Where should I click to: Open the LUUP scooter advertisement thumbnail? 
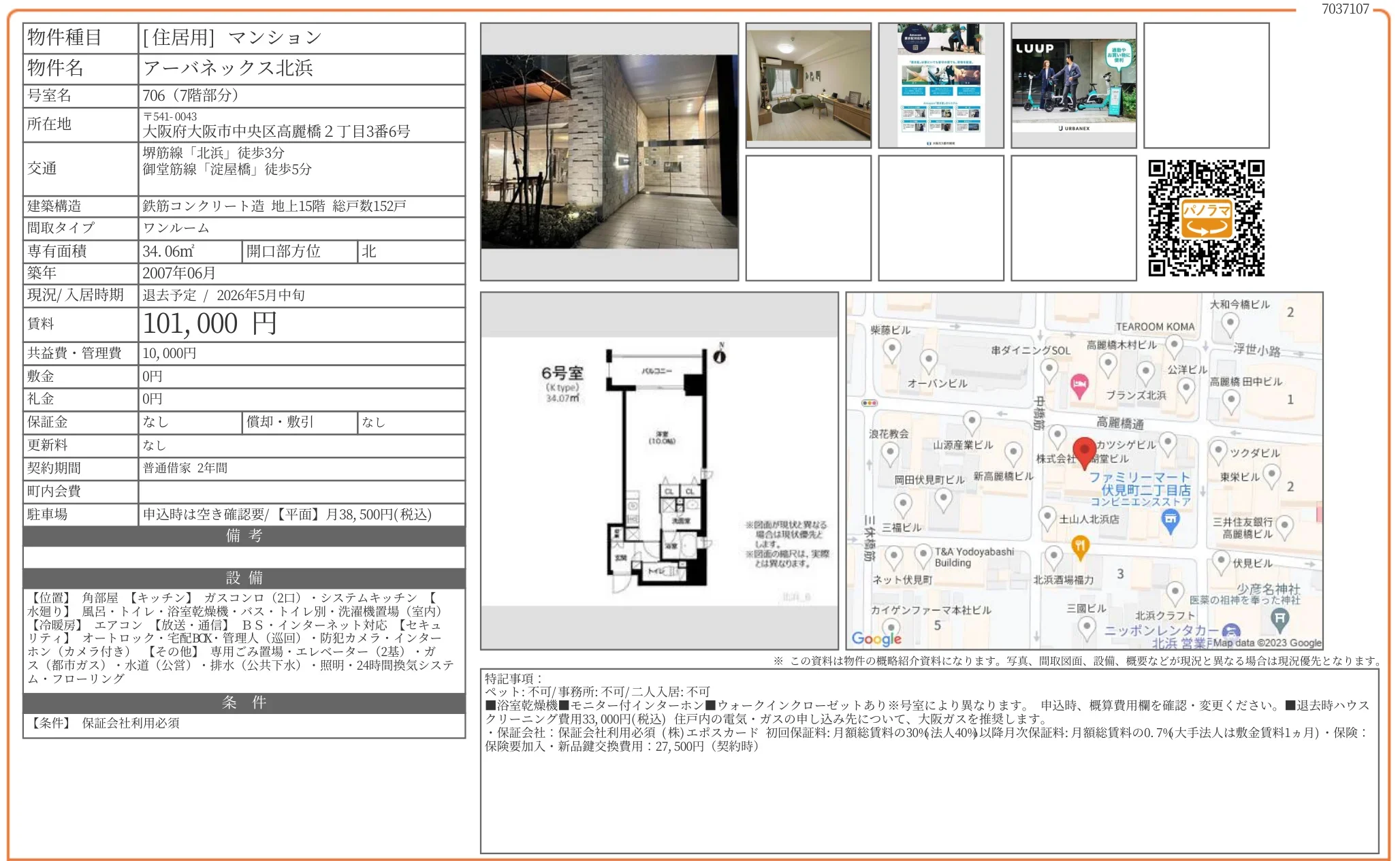pos(1073,85)
